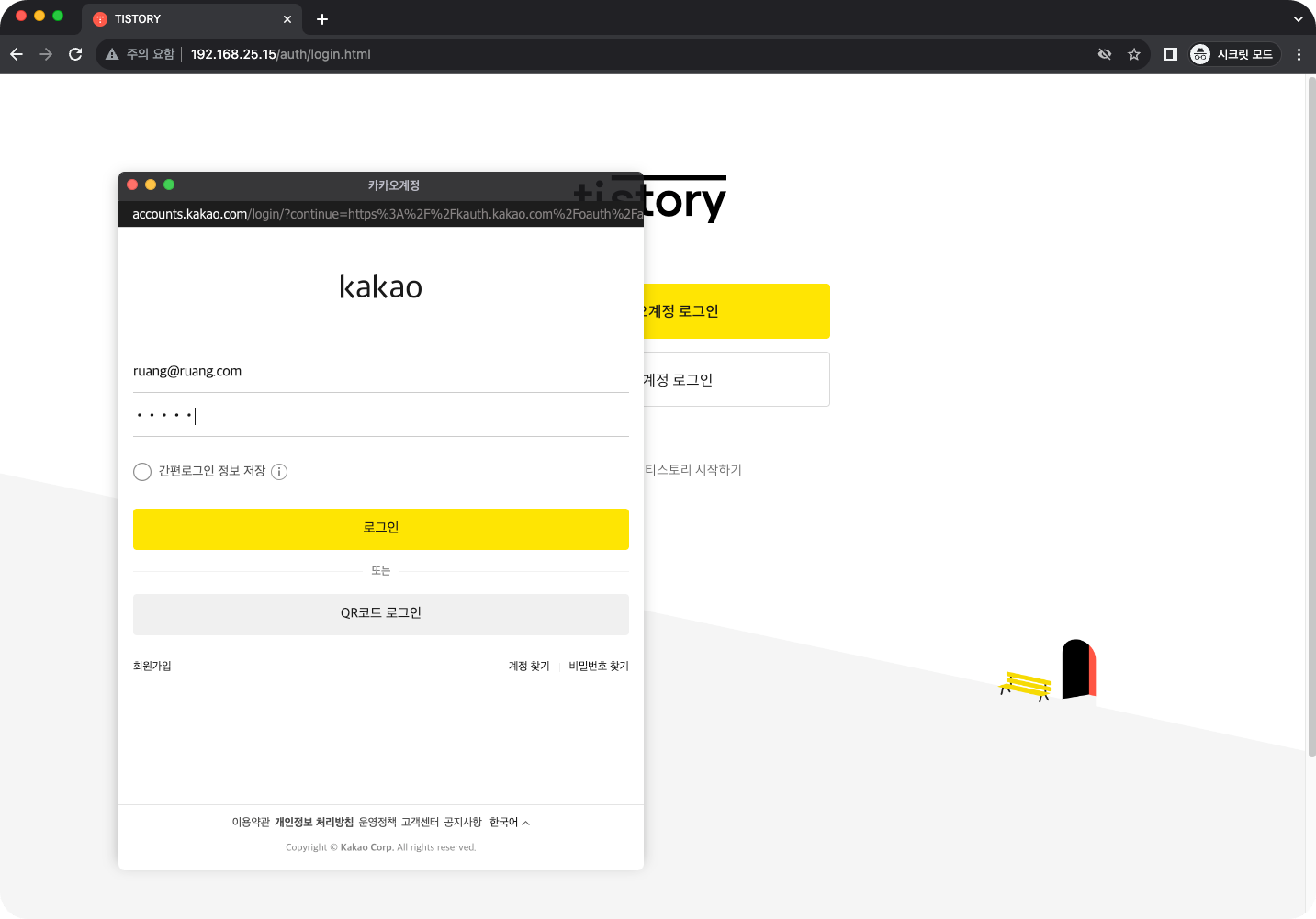Minimize the 카카오계정 popup with yellow button
The width and height of the screenshot is (1316, 919).
(151, 185)
